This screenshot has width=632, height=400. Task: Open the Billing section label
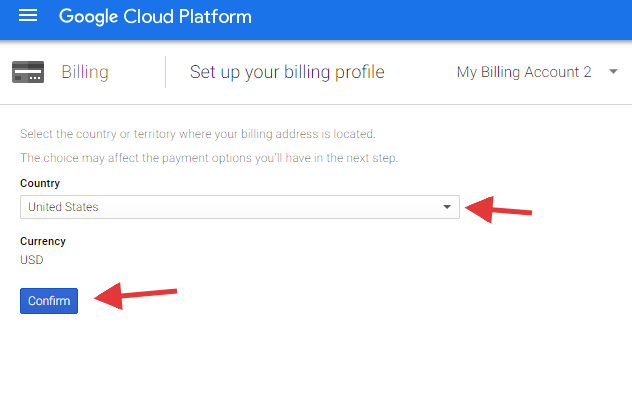[x=85, y=72]
